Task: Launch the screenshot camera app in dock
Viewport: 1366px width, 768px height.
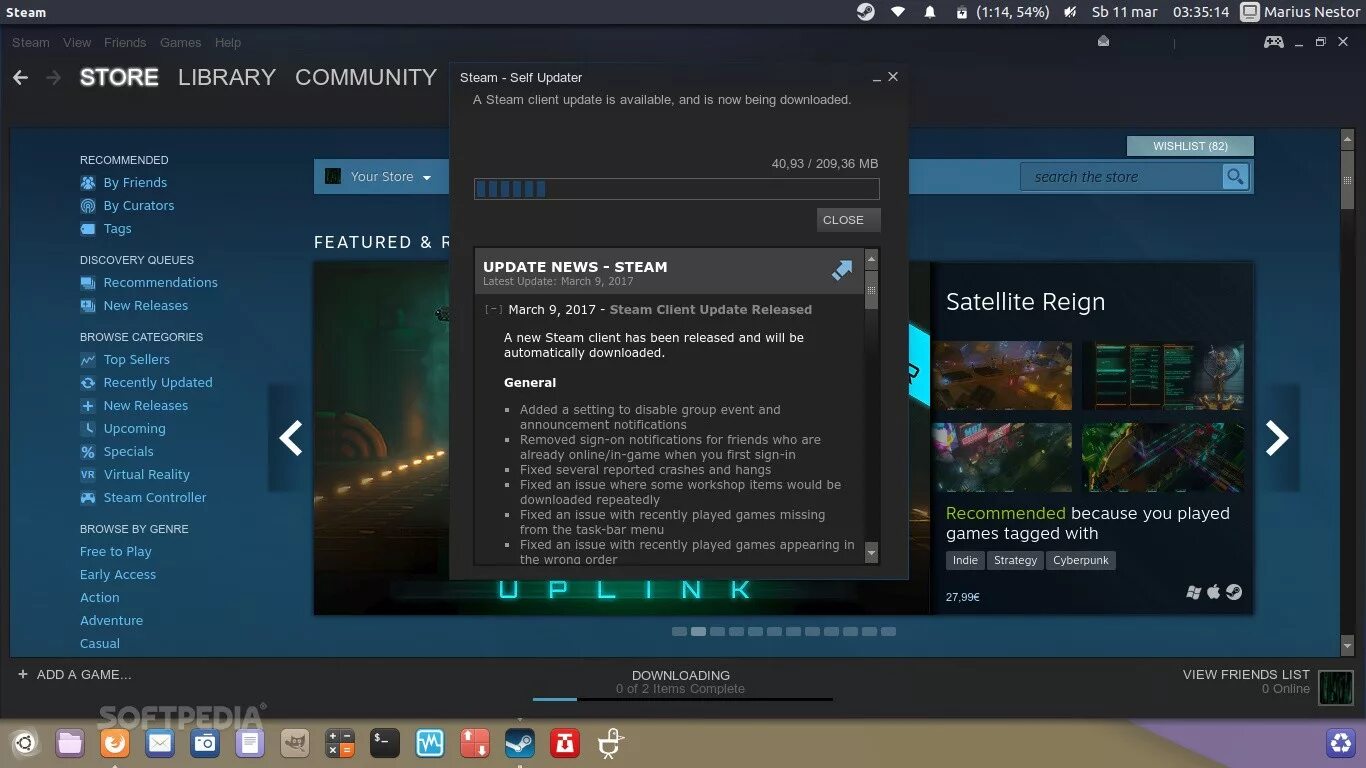Action: pos(205,743)
